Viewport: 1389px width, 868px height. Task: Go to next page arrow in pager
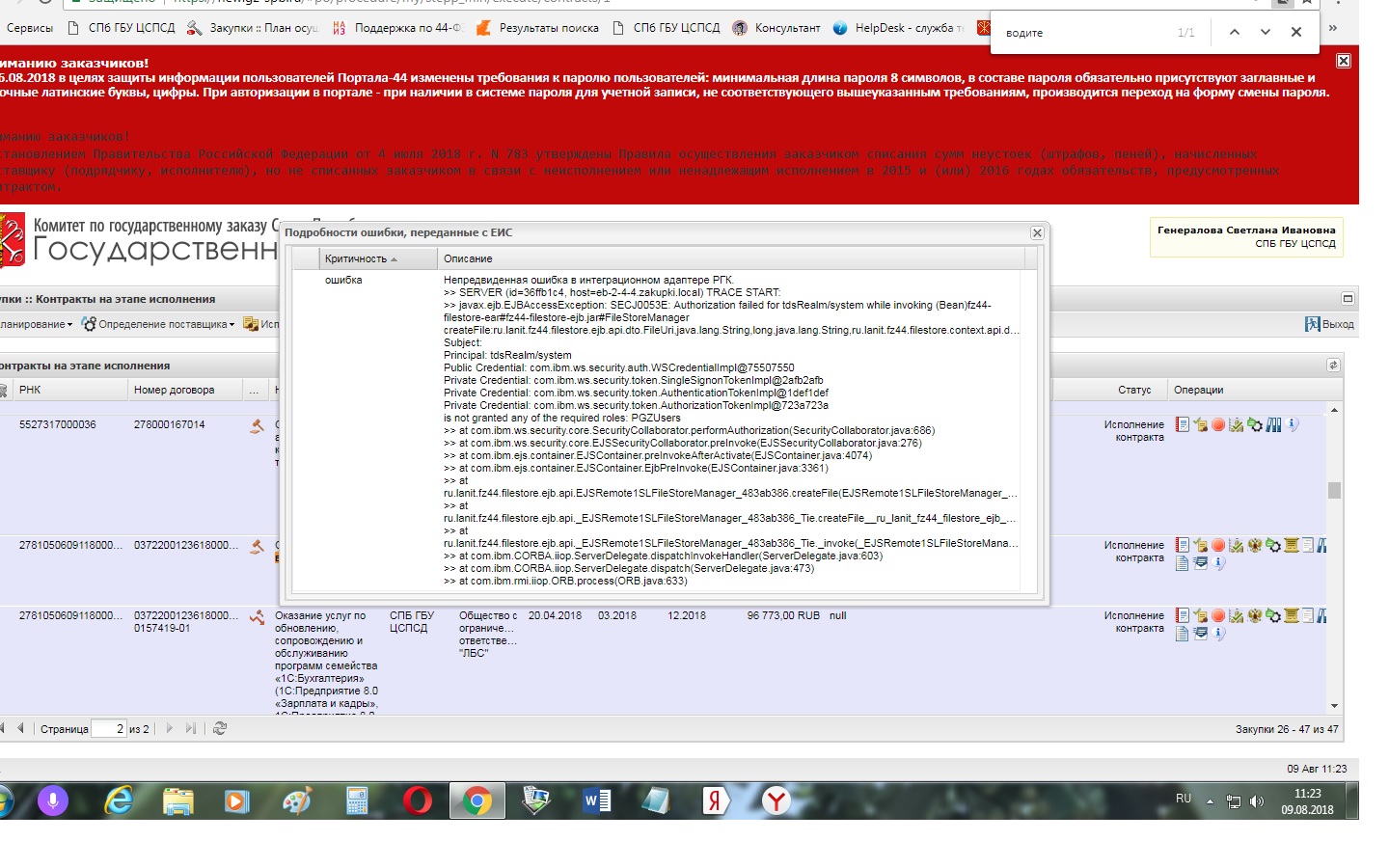pos(170,728)
